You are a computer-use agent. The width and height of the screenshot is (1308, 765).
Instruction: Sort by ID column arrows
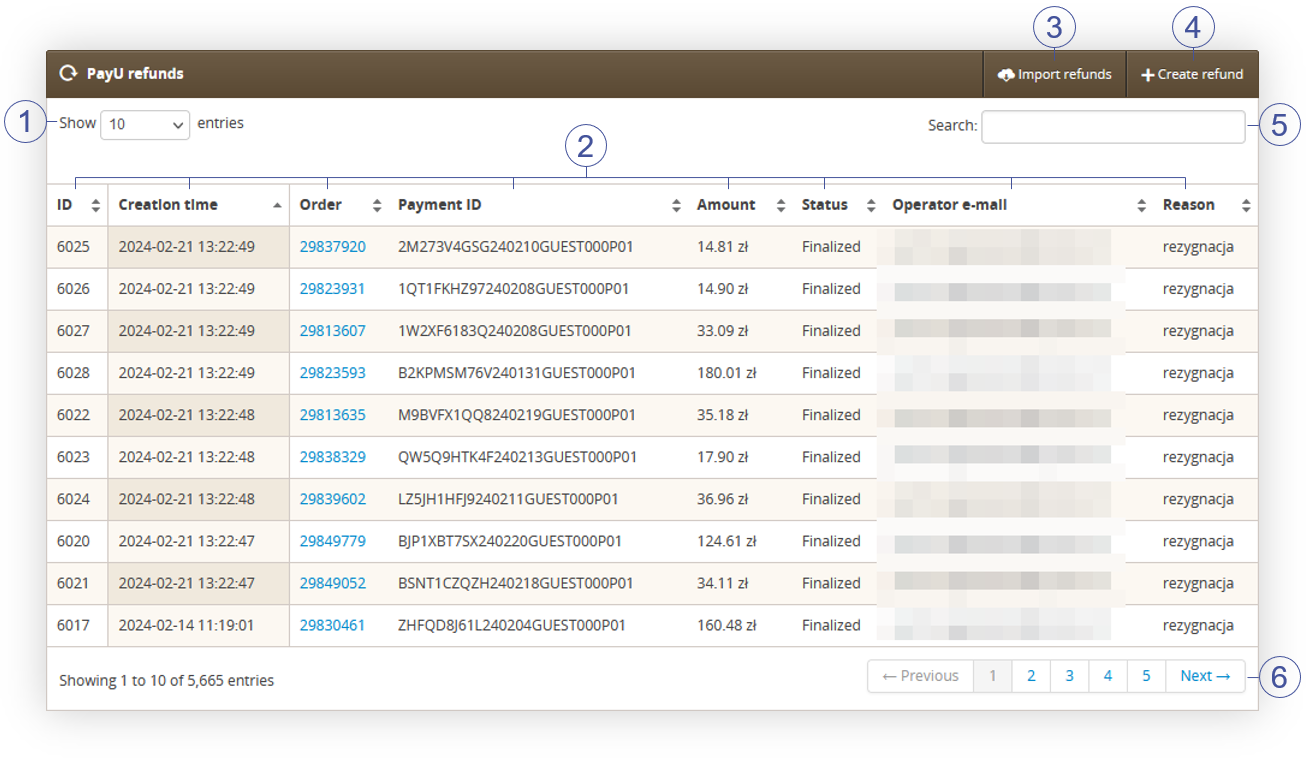click(x=96, y=205)
